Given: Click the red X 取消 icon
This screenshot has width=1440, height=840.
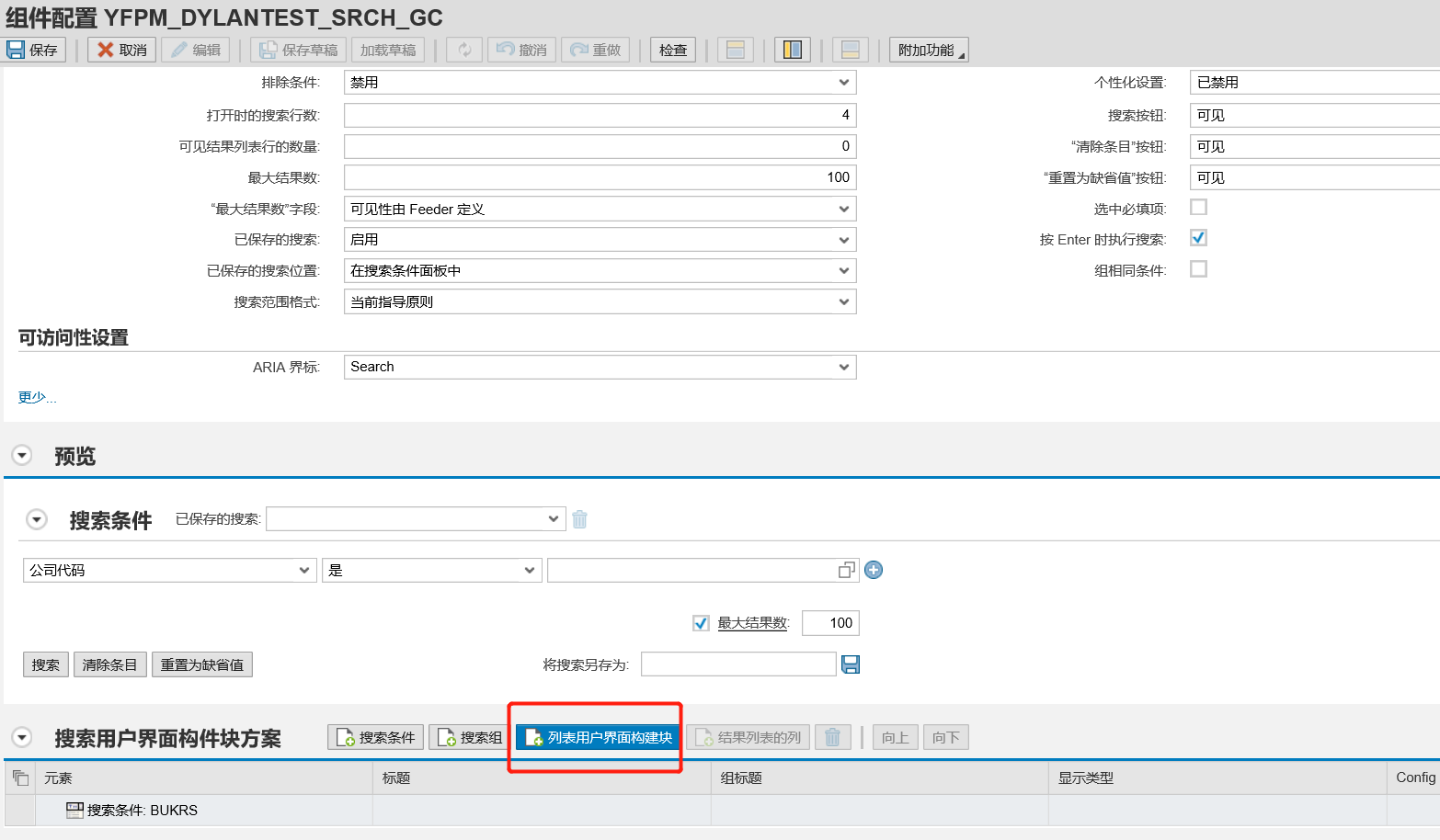Looking at the screenshot, I should pyautogui.click(x=104, y=49).
